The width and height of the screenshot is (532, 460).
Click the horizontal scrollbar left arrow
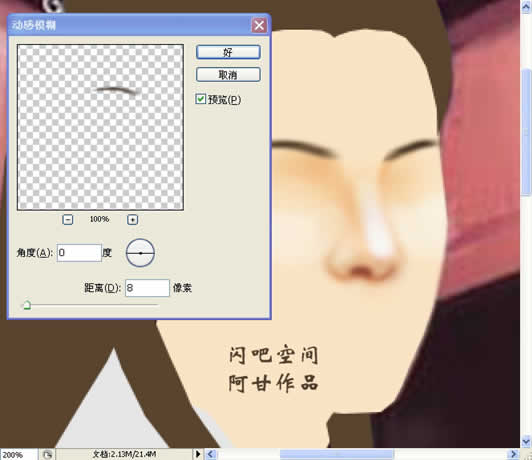[211, 454]
